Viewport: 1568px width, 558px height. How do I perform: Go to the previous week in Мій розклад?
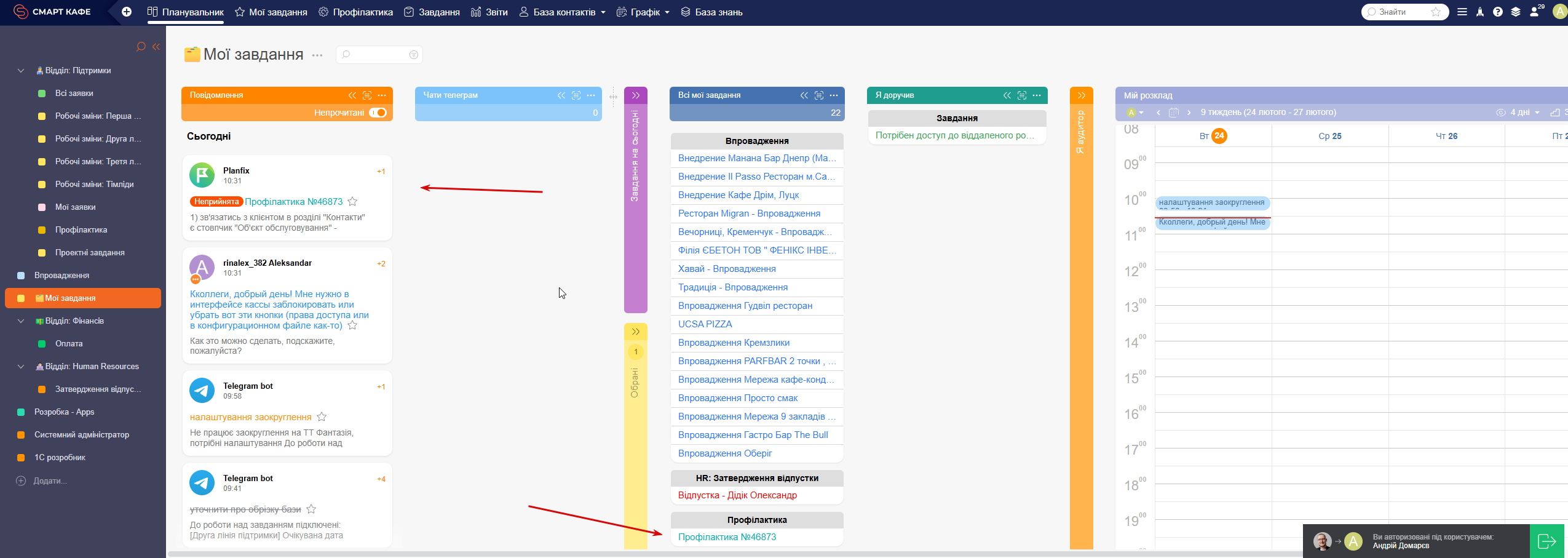pyautogui.click(x=1158, y=113)
